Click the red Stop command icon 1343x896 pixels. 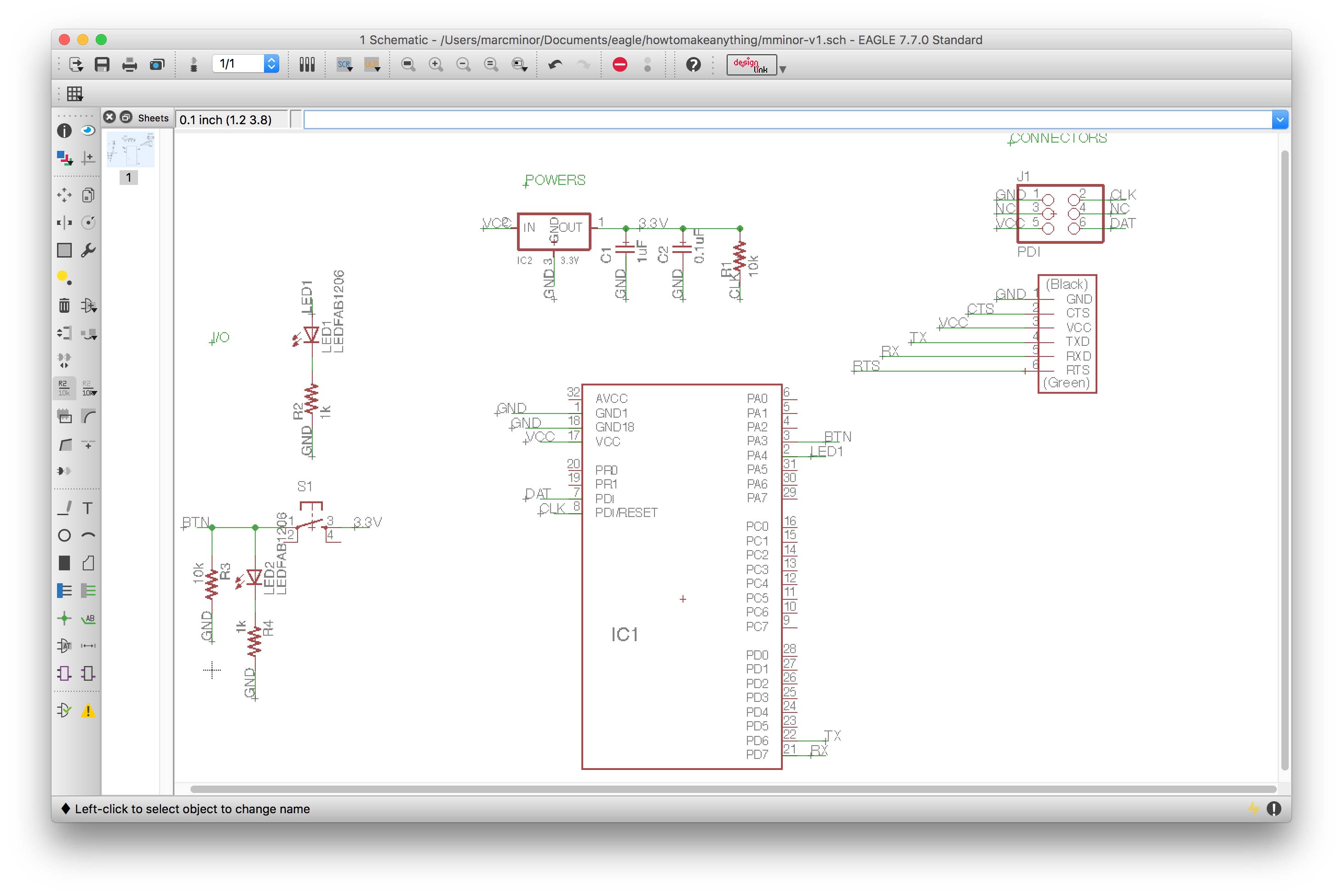click(620, 64)
